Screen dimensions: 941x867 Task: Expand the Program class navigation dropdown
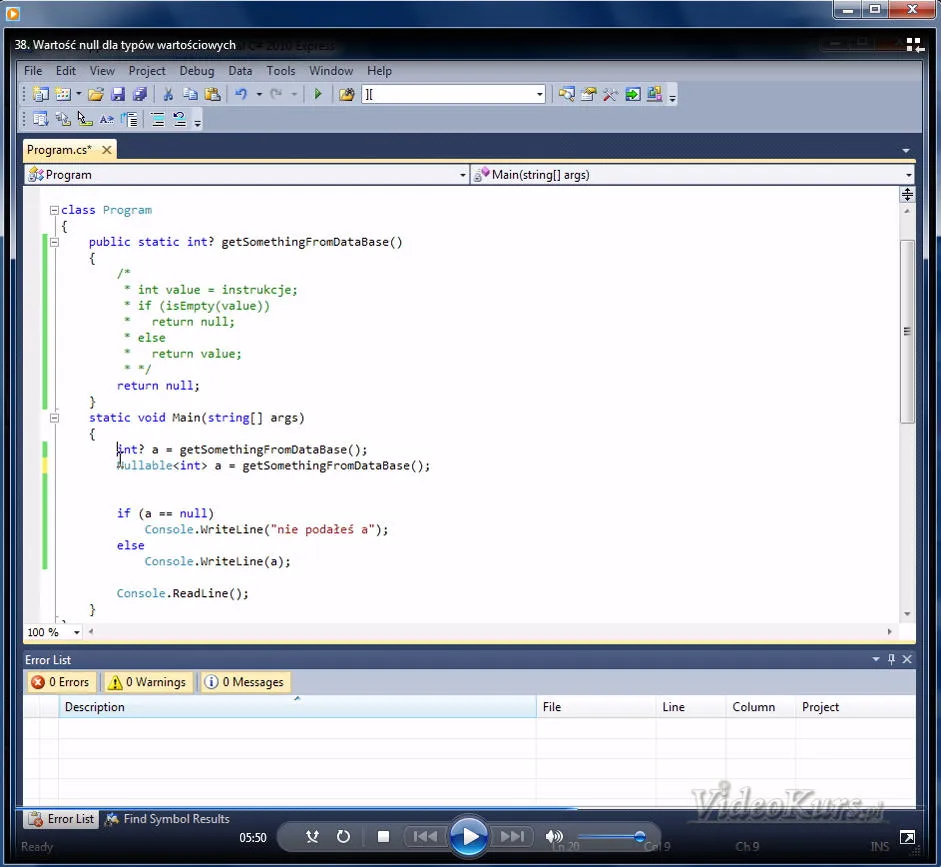463,175
